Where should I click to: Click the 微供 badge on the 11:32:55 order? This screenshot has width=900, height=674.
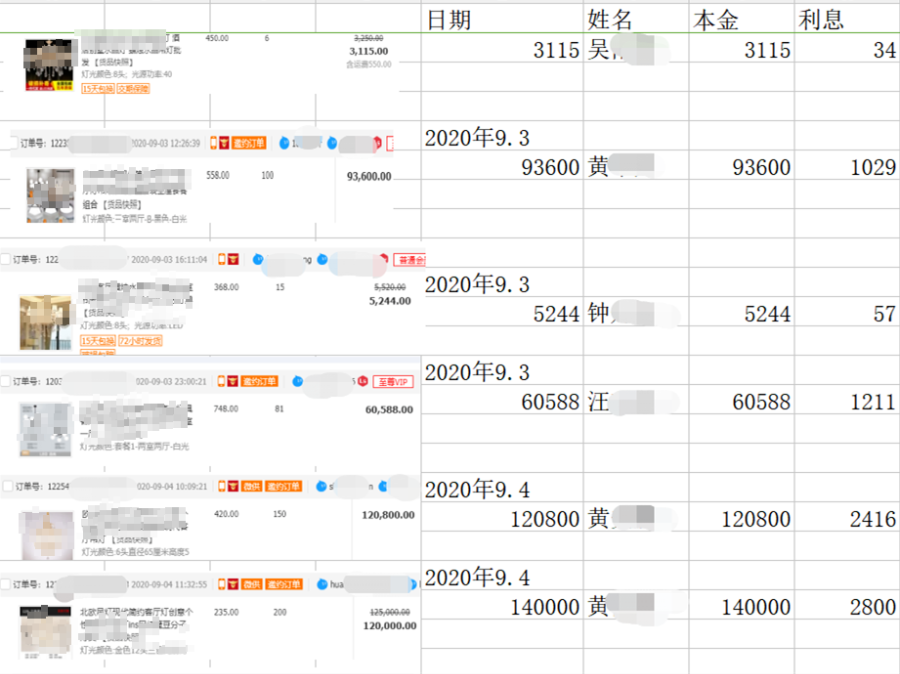(250, 584)
